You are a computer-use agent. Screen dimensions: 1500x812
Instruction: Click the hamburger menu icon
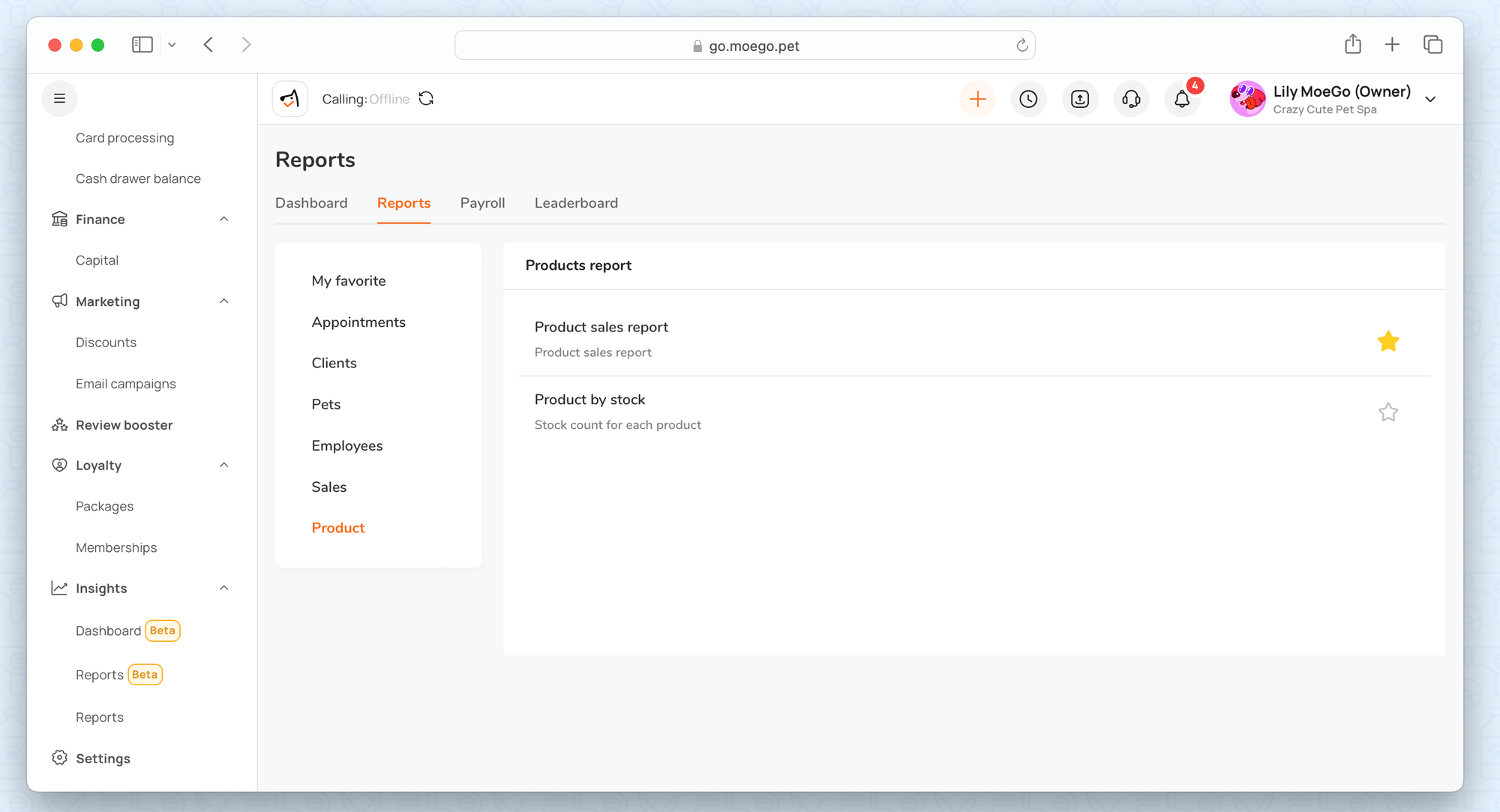tap(59, 99)
